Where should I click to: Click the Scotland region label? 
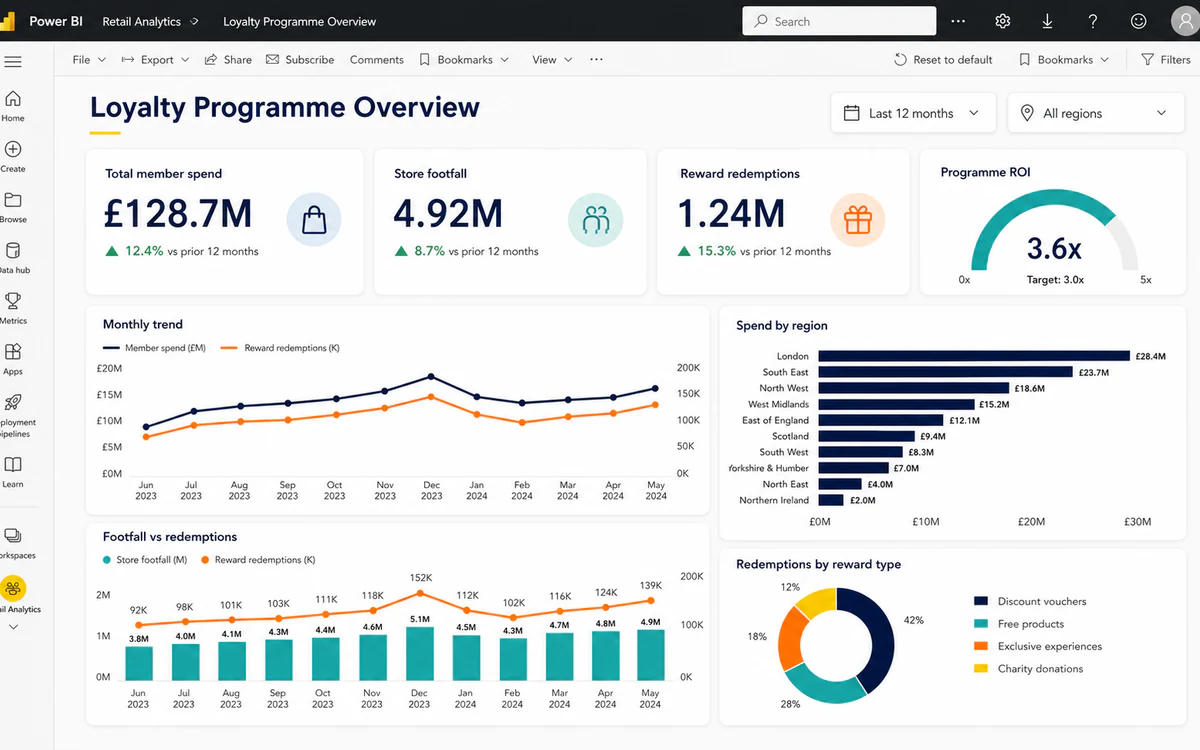(x=790, y=436)
